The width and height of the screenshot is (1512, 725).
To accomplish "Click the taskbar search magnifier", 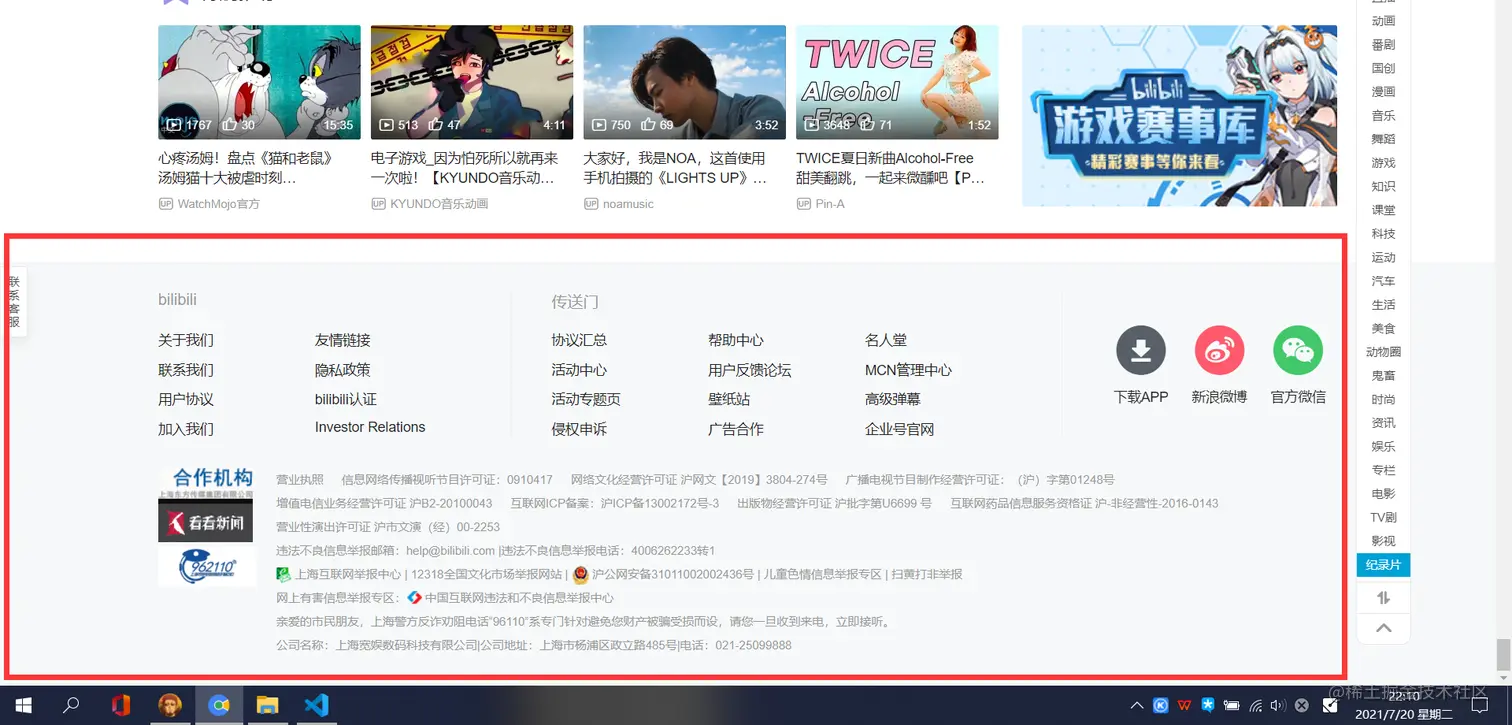I will pyautogui.click(x=71, y=705).
